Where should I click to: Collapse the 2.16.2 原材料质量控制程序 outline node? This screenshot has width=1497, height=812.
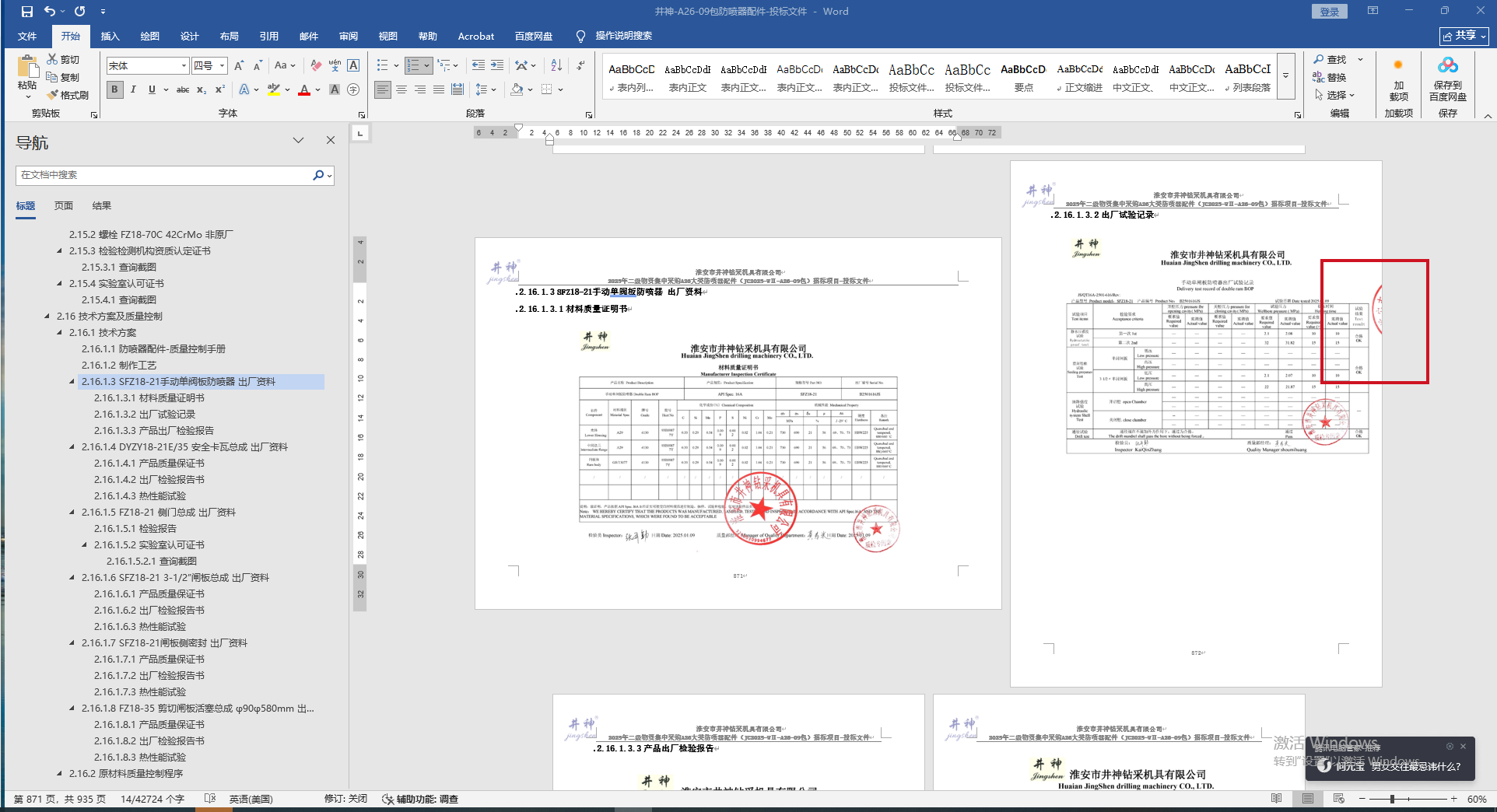[x=61, y=774]
